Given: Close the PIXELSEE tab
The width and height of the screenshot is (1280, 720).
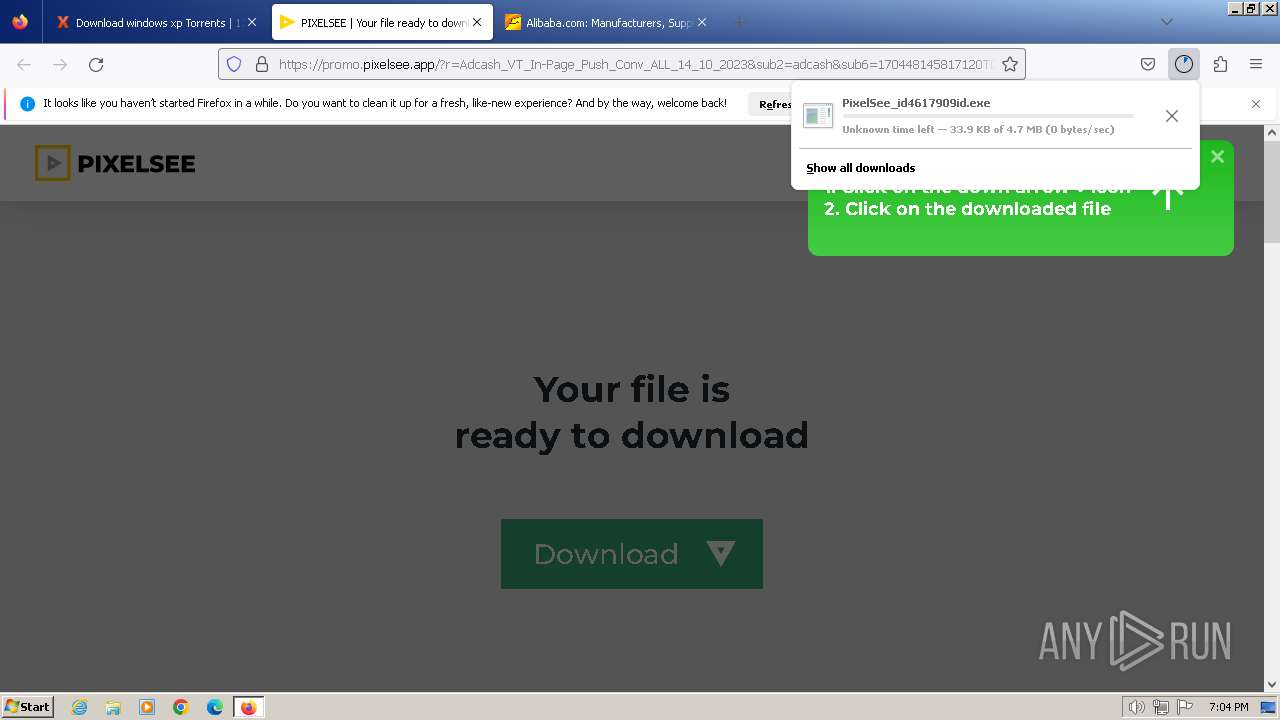Looking at the screenshot, I should [x=477, y=22].
